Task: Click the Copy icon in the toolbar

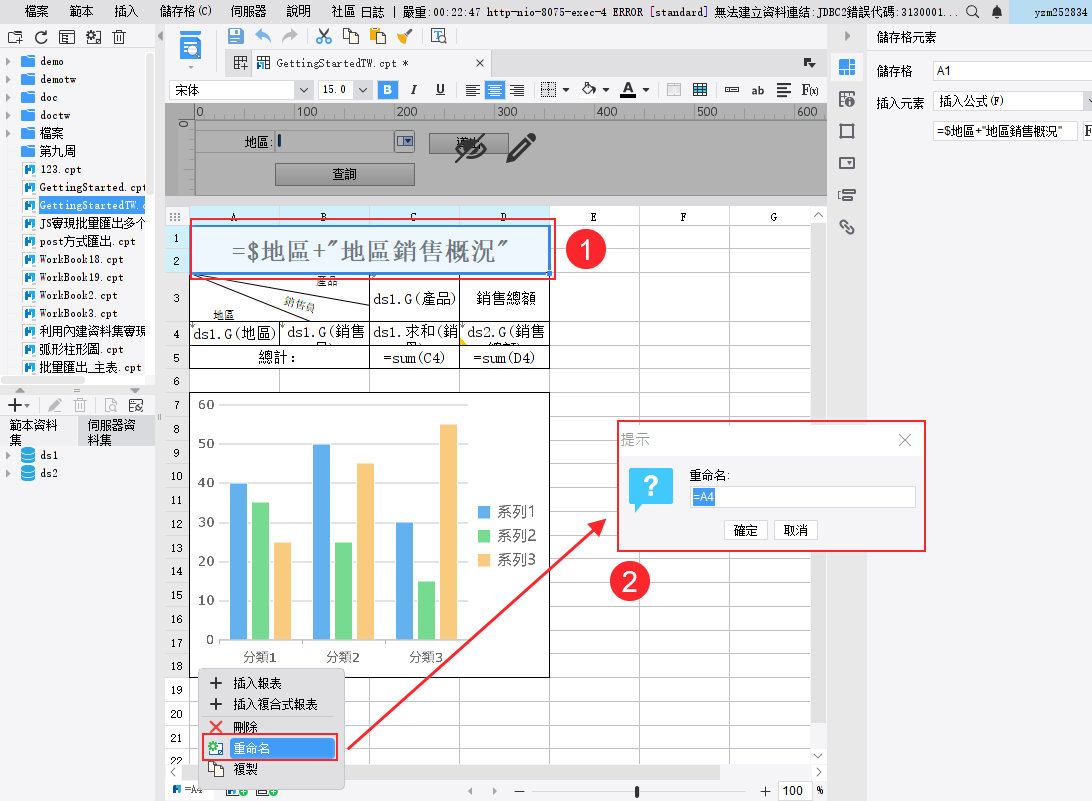Action: coord(351,36)
